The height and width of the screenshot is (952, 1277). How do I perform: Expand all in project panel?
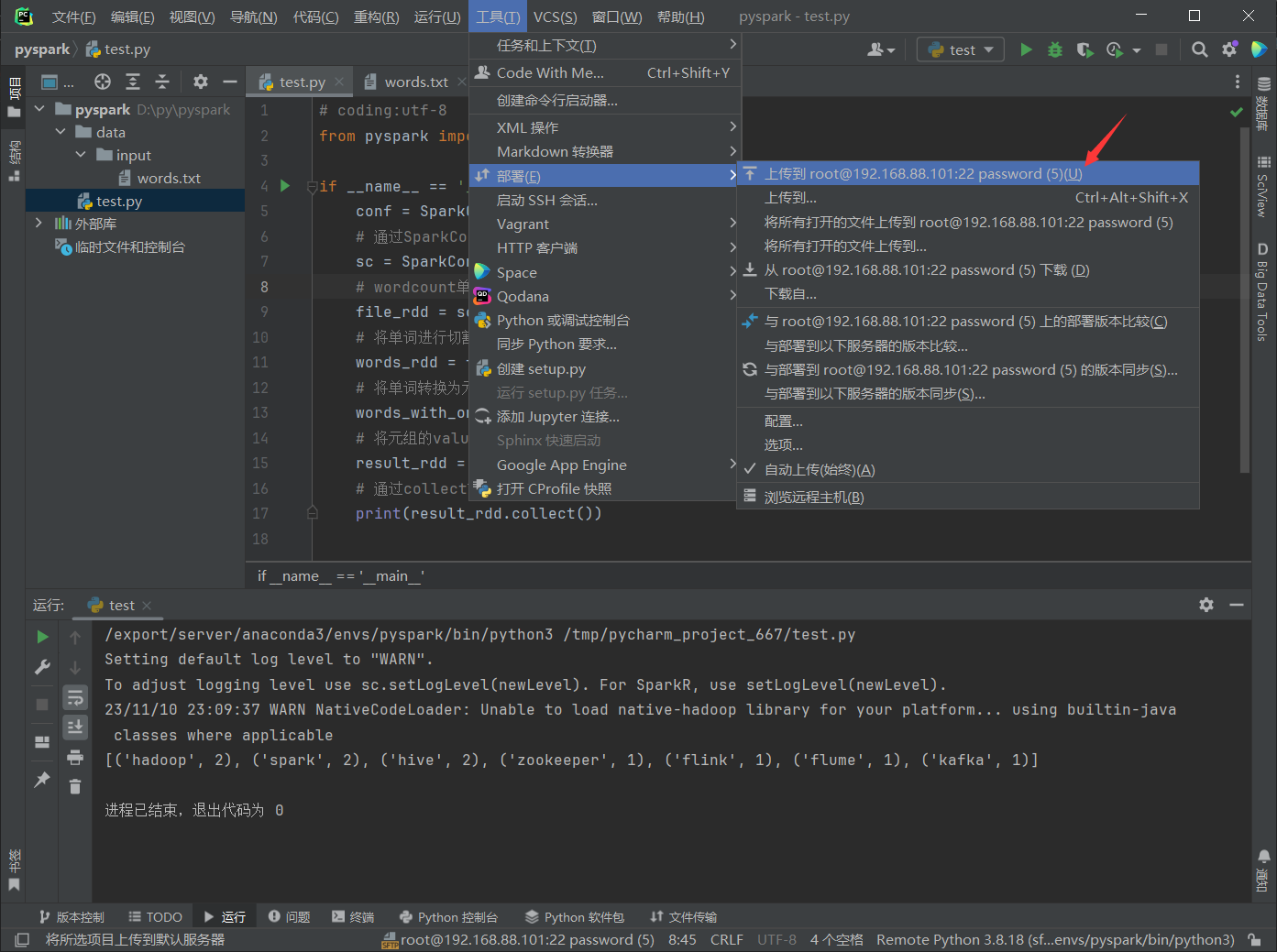click(x=133, y=82)
